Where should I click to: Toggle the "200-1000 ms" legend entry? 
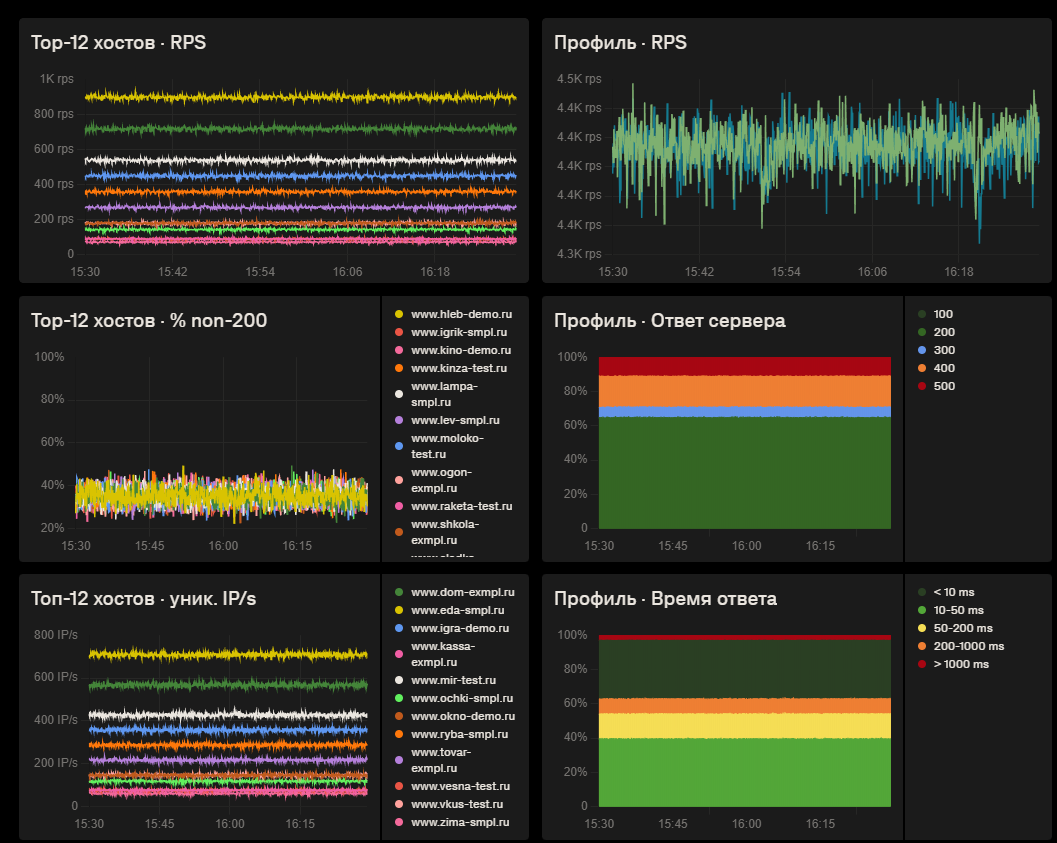pos(969,646)
